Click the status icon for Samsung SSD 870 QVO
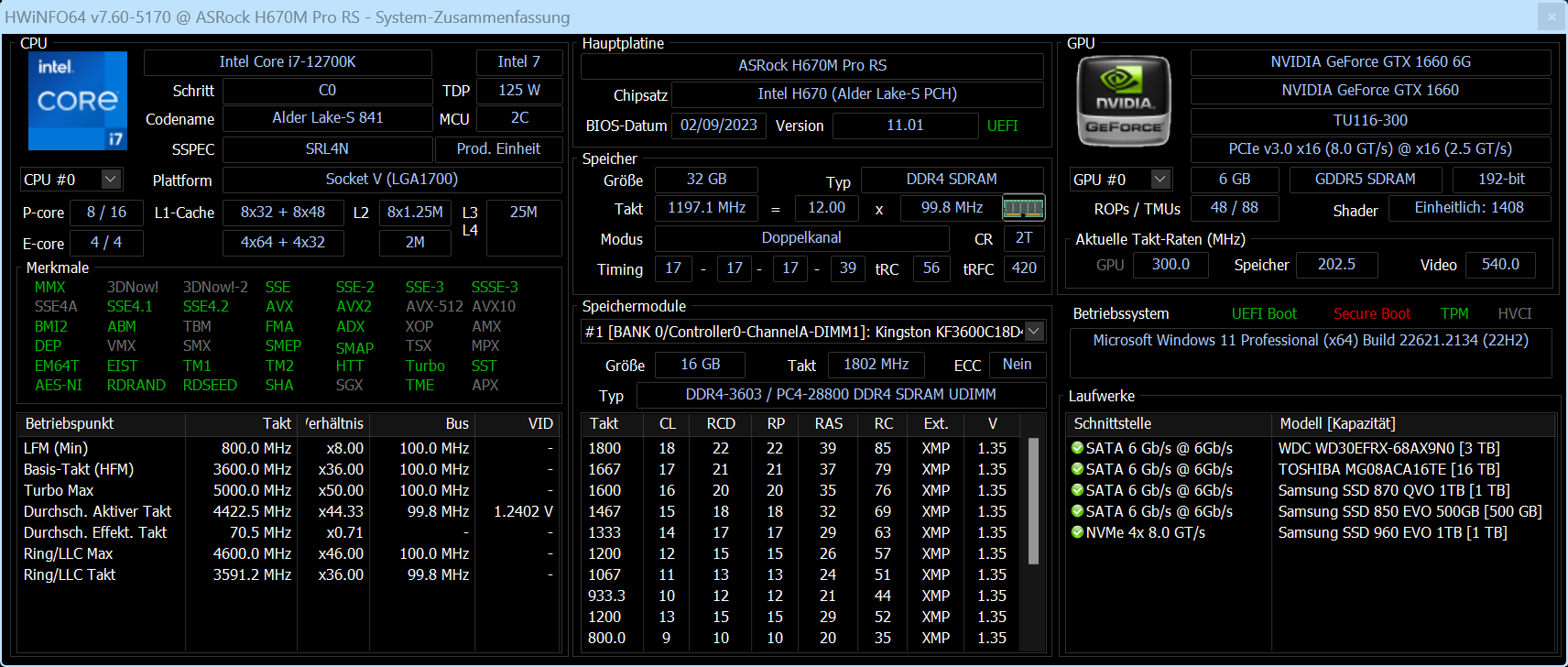Image resolution: width=1568 pixels, height=667 pixels. pos(1078,490)
